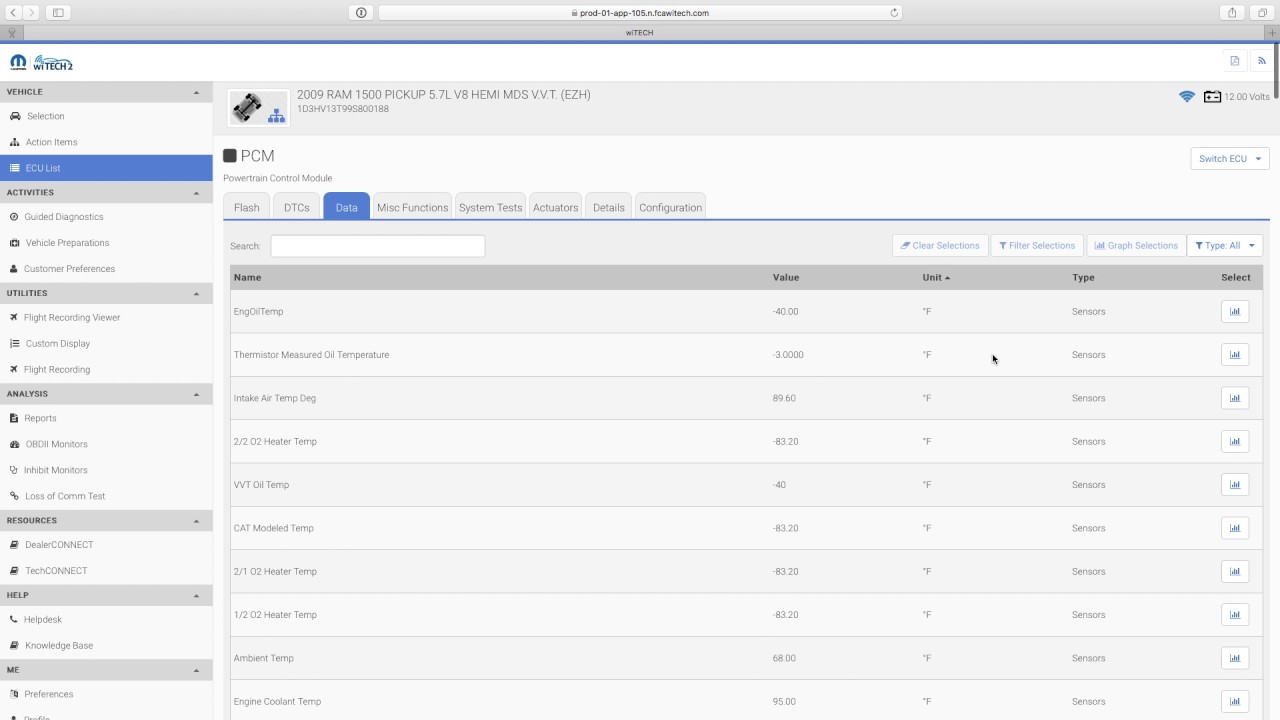The height and width of the screenshot is (720, 1280).
Task: Select graph icon for Thermistor Measured Oil Temperature
Action: click(x=1235, y=355)
